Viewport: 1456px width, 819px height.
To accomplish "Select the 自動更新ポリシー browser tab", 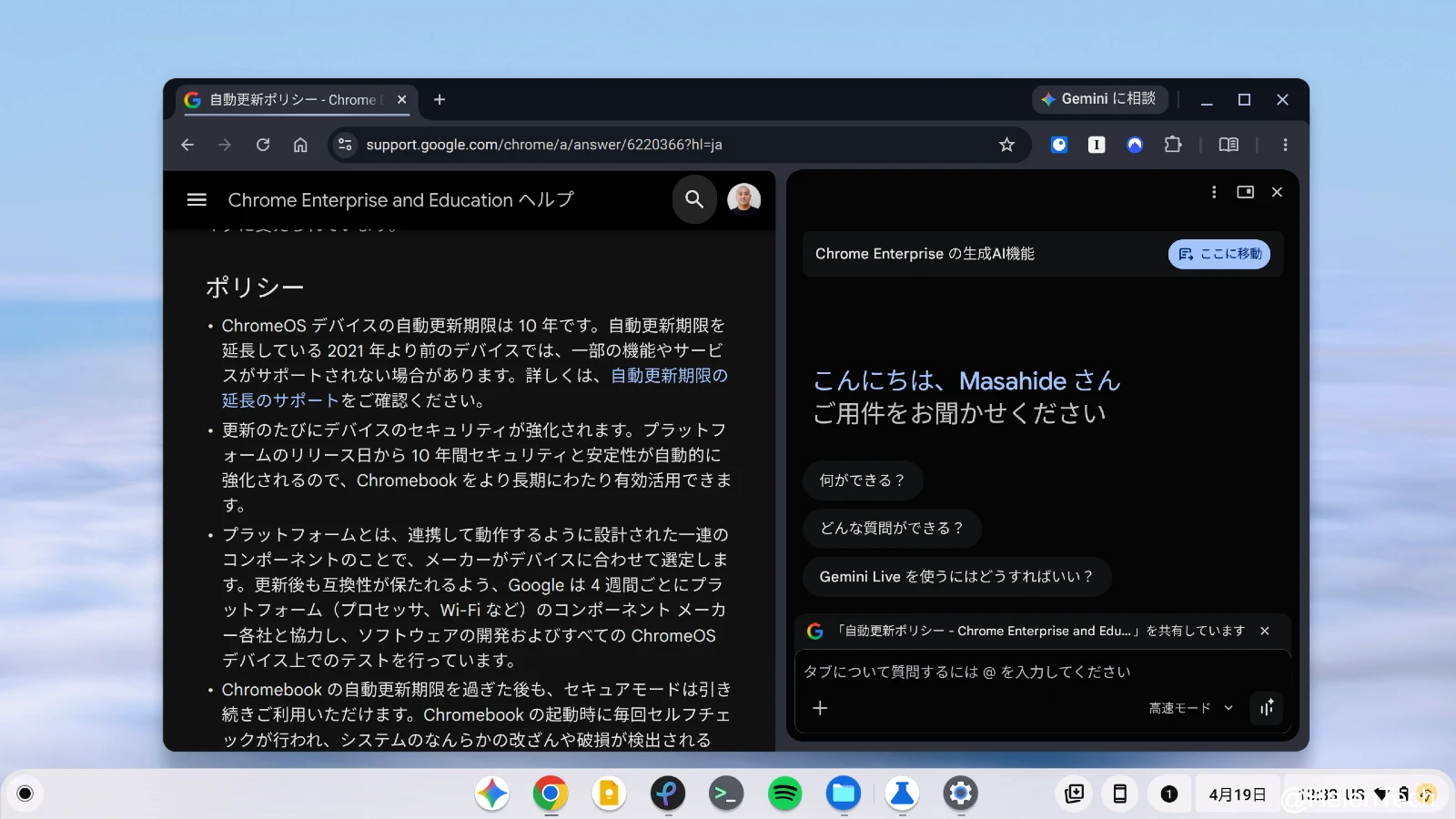I will pyautogui.click(x=293, y=100).
